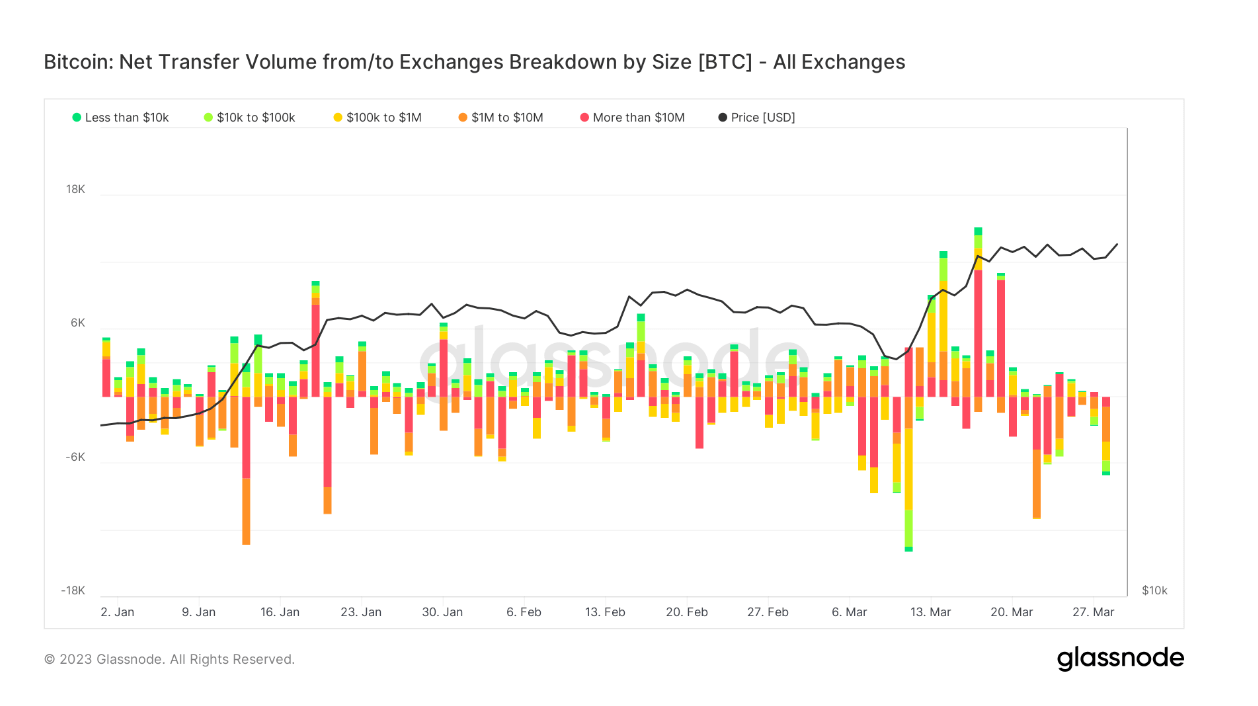Click the chart title text
1258x706 pixels.
click(474, 62)
